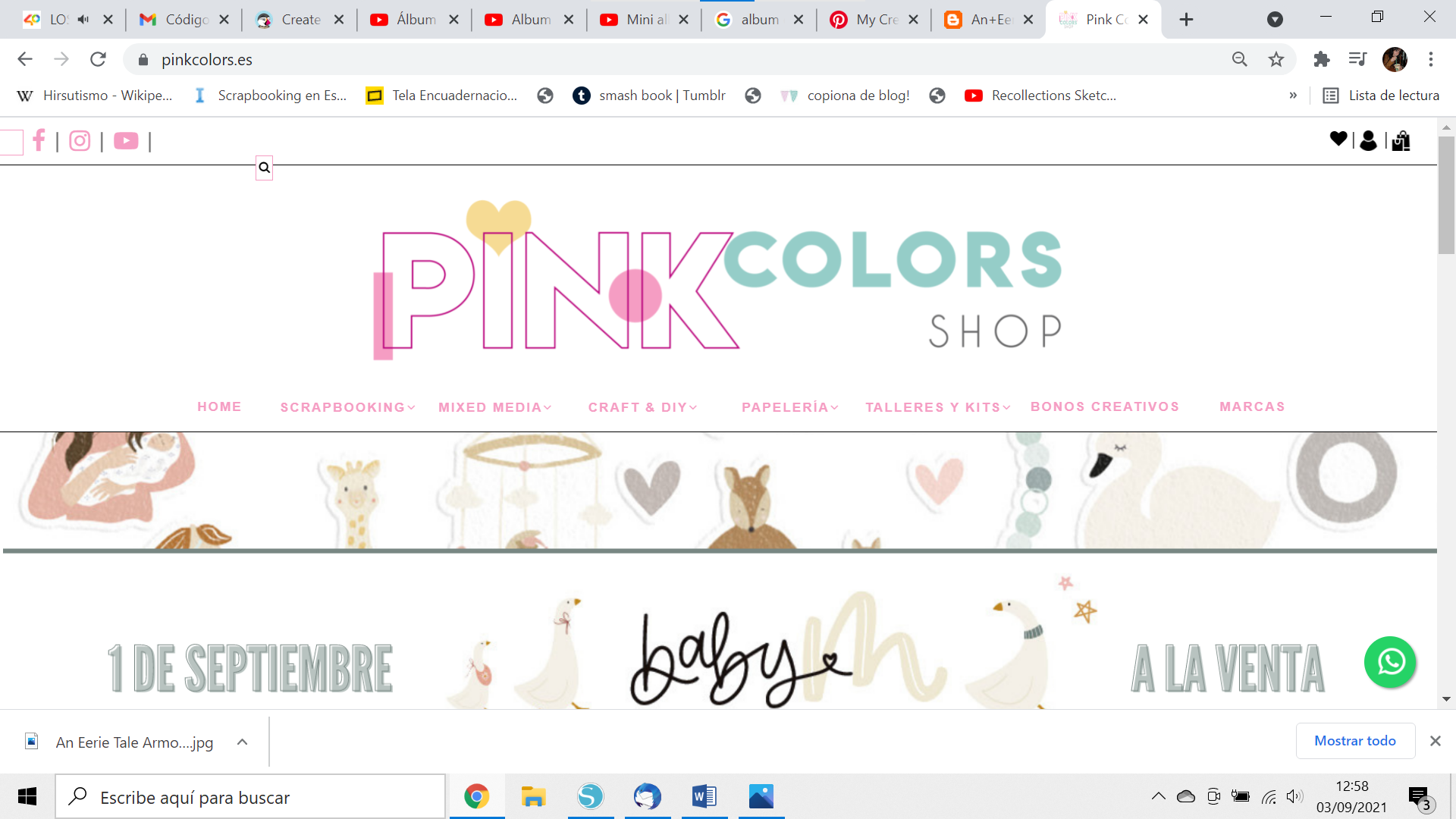Open the user account icon
This screenshot has height=819, width=1456.
(1368, 140)
